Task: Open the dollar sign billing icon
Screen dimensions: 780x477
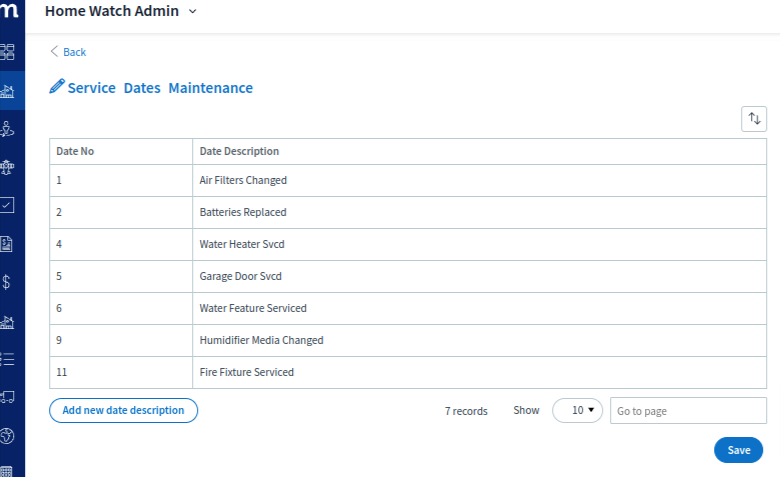Action: [x=6, y=282]
